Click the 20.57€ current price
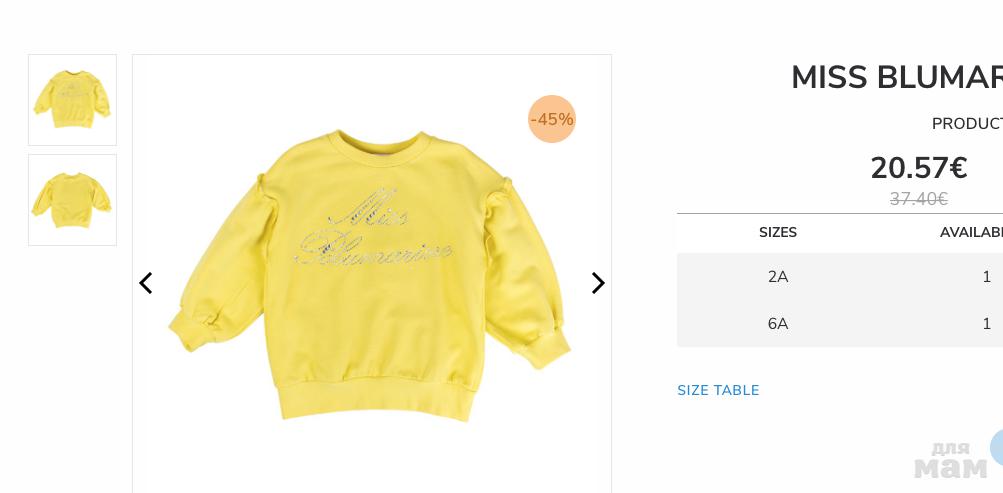The height and width of the screenshot is (493, 1003). point(919,168)
